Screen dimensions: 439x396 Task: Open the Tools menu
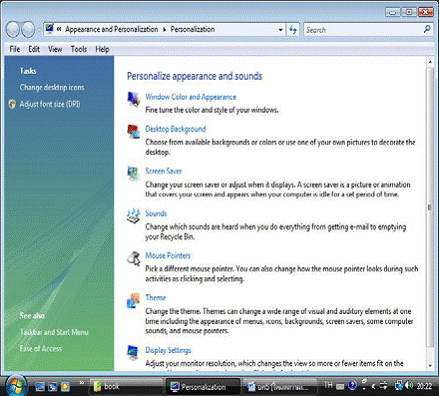tap(79, 49)
